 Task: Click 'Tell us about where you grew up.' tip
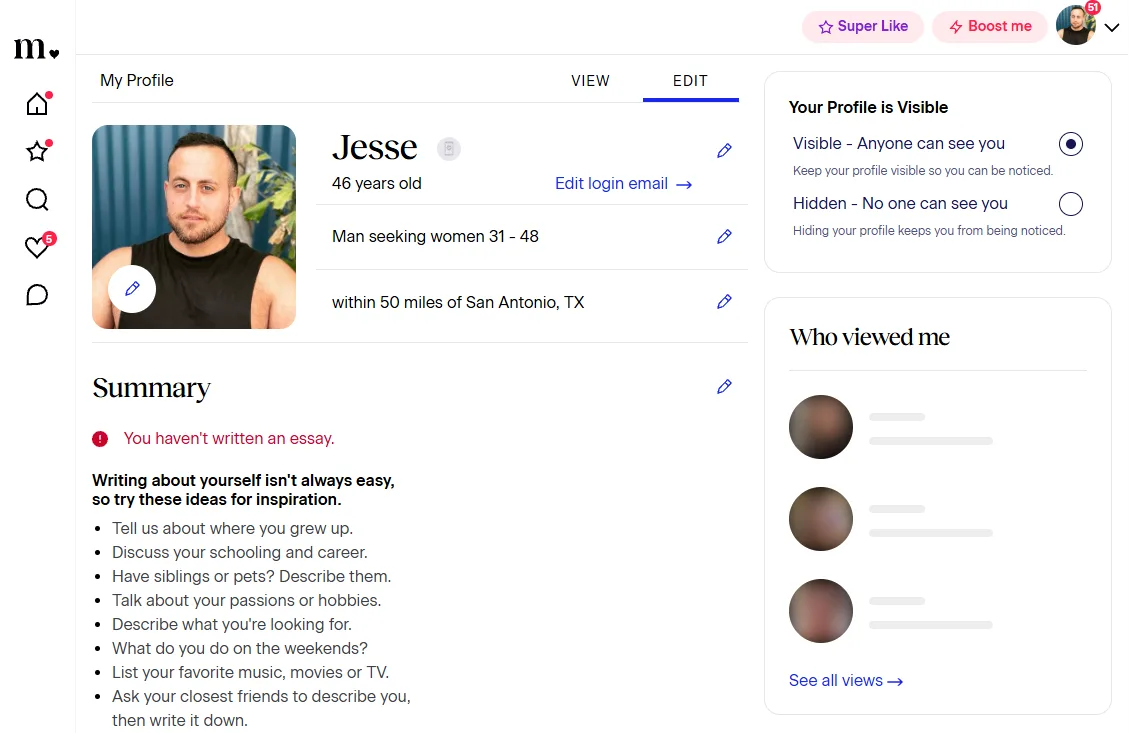(x=233, y=529)
